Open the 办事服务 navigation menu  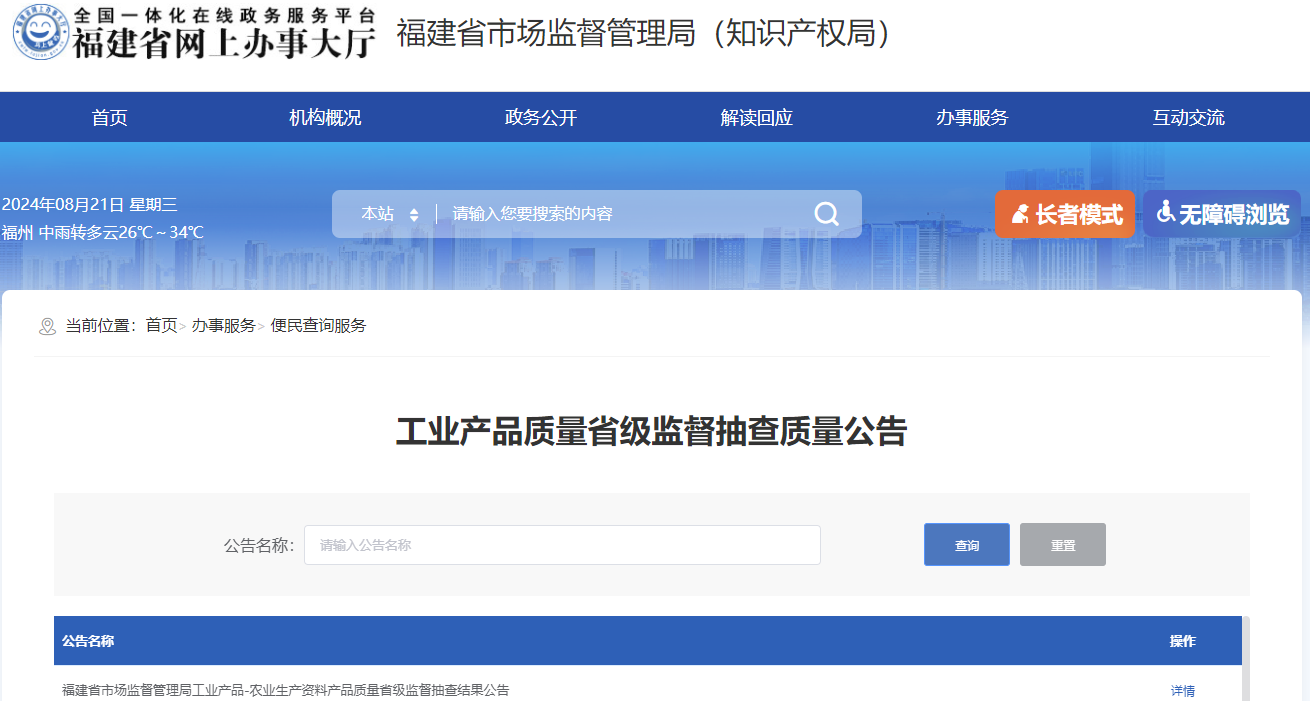pos(972,117)
